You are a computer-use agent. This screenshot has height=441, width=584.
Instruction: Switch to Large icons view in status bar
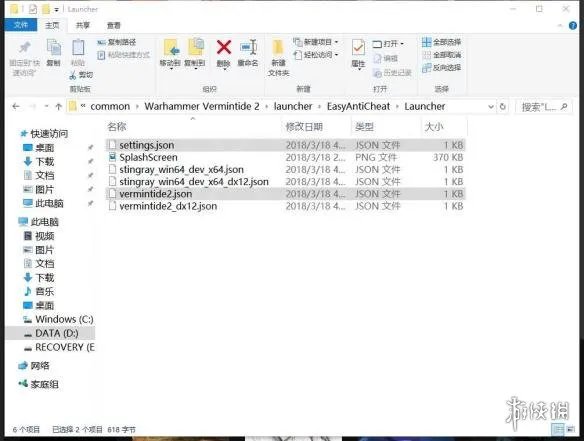[x=570, y=429]
